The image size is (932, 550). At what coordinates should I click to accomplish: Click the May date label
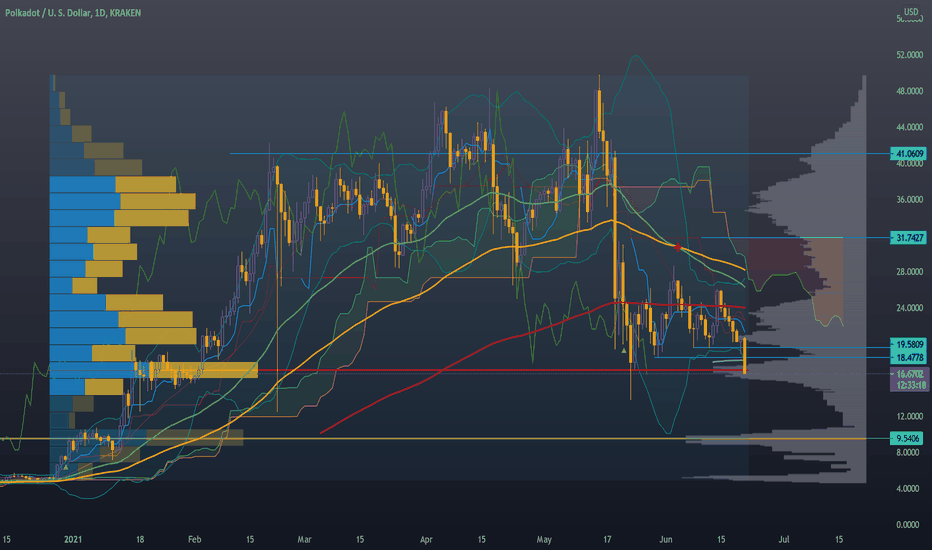click(x=544, y=539)
